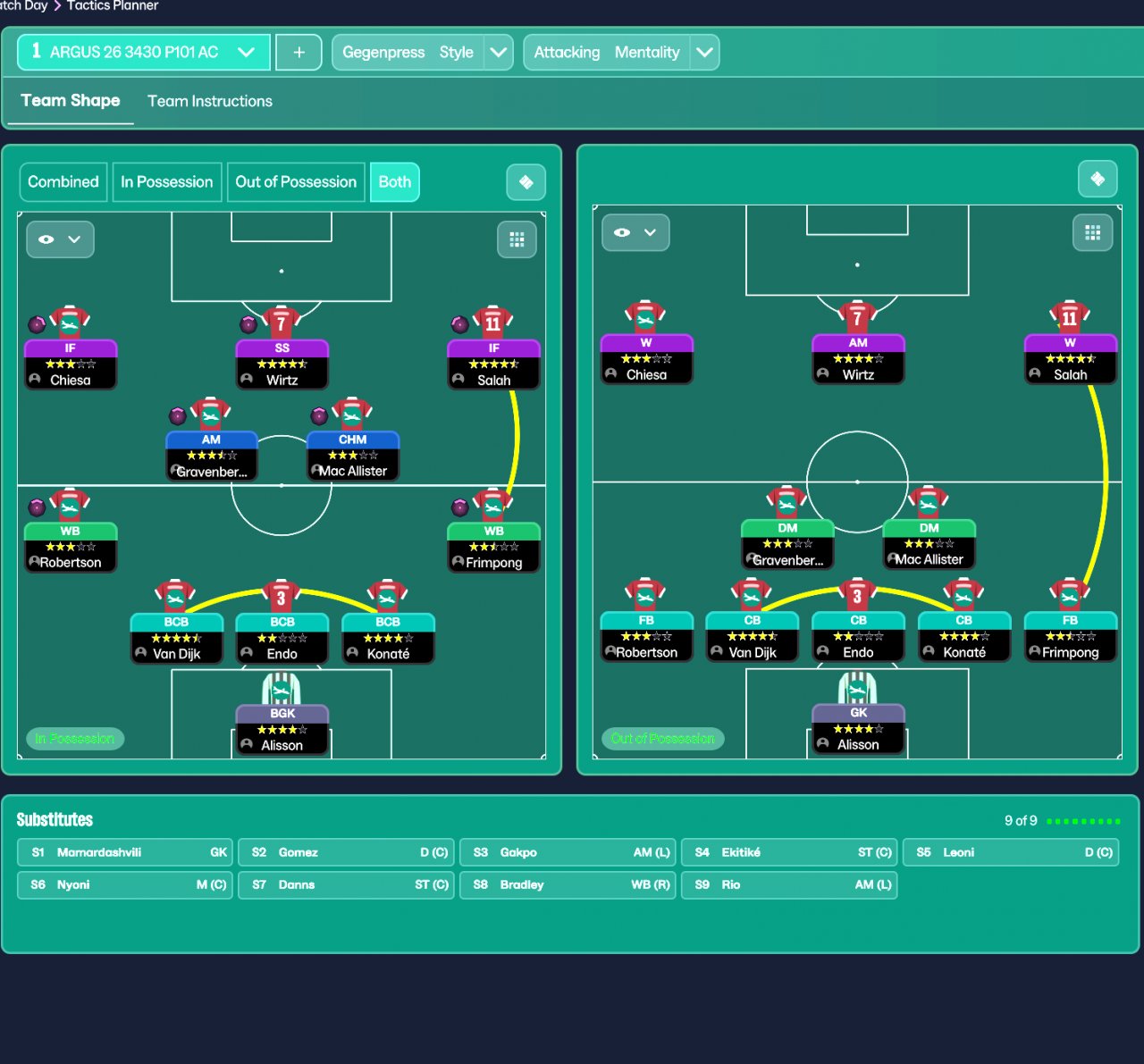
Task: Open the eye visibility dropdown on the Out of Possession pitch
Action: point(635,232)
